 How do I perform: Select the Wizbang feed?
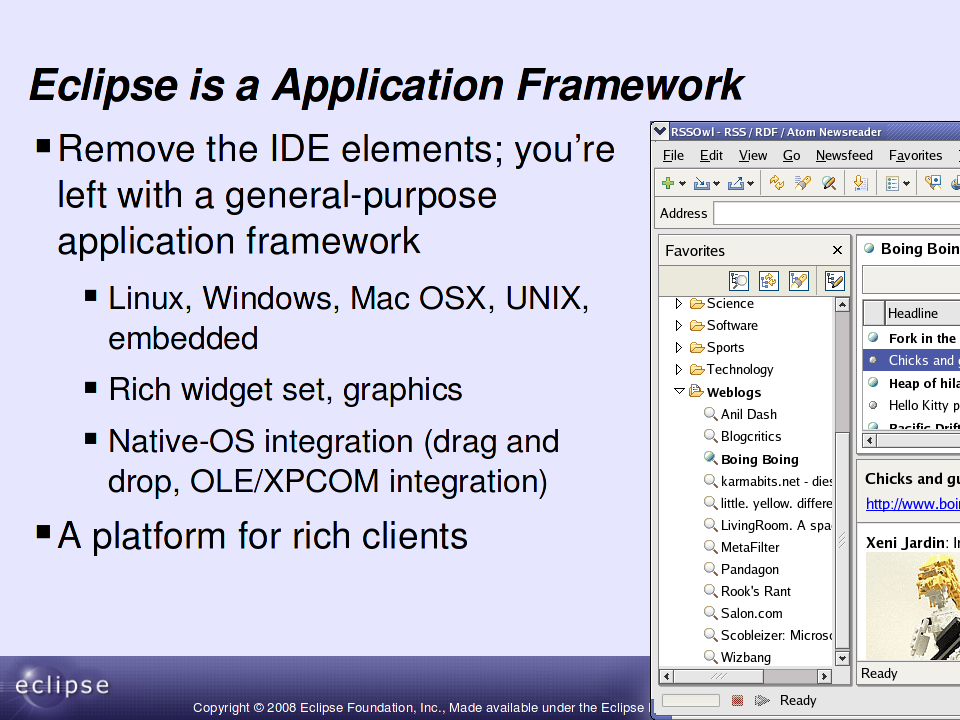point(746,658)
